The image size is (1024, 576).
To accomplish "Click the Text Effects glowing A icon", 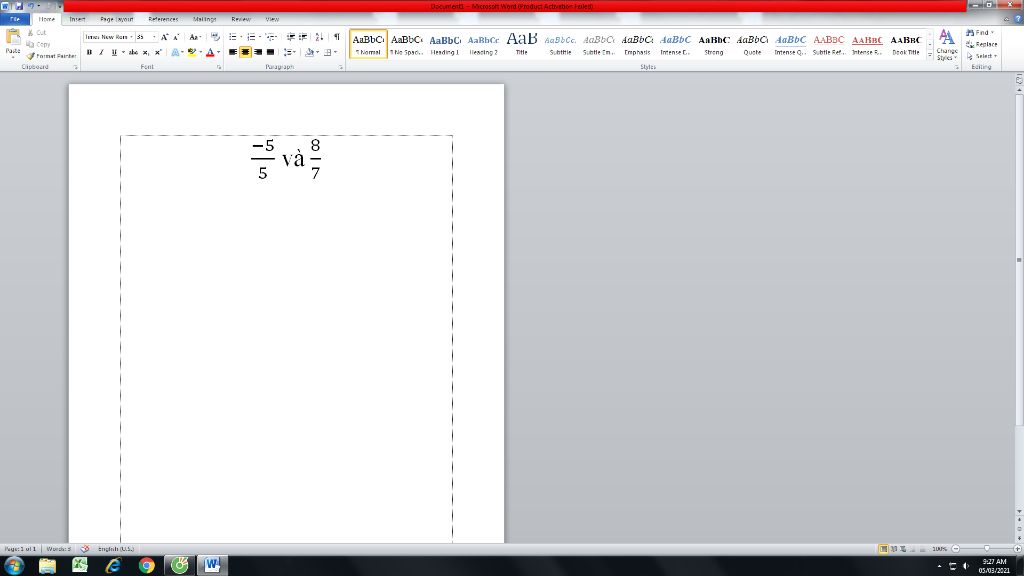I will [175, 52].
